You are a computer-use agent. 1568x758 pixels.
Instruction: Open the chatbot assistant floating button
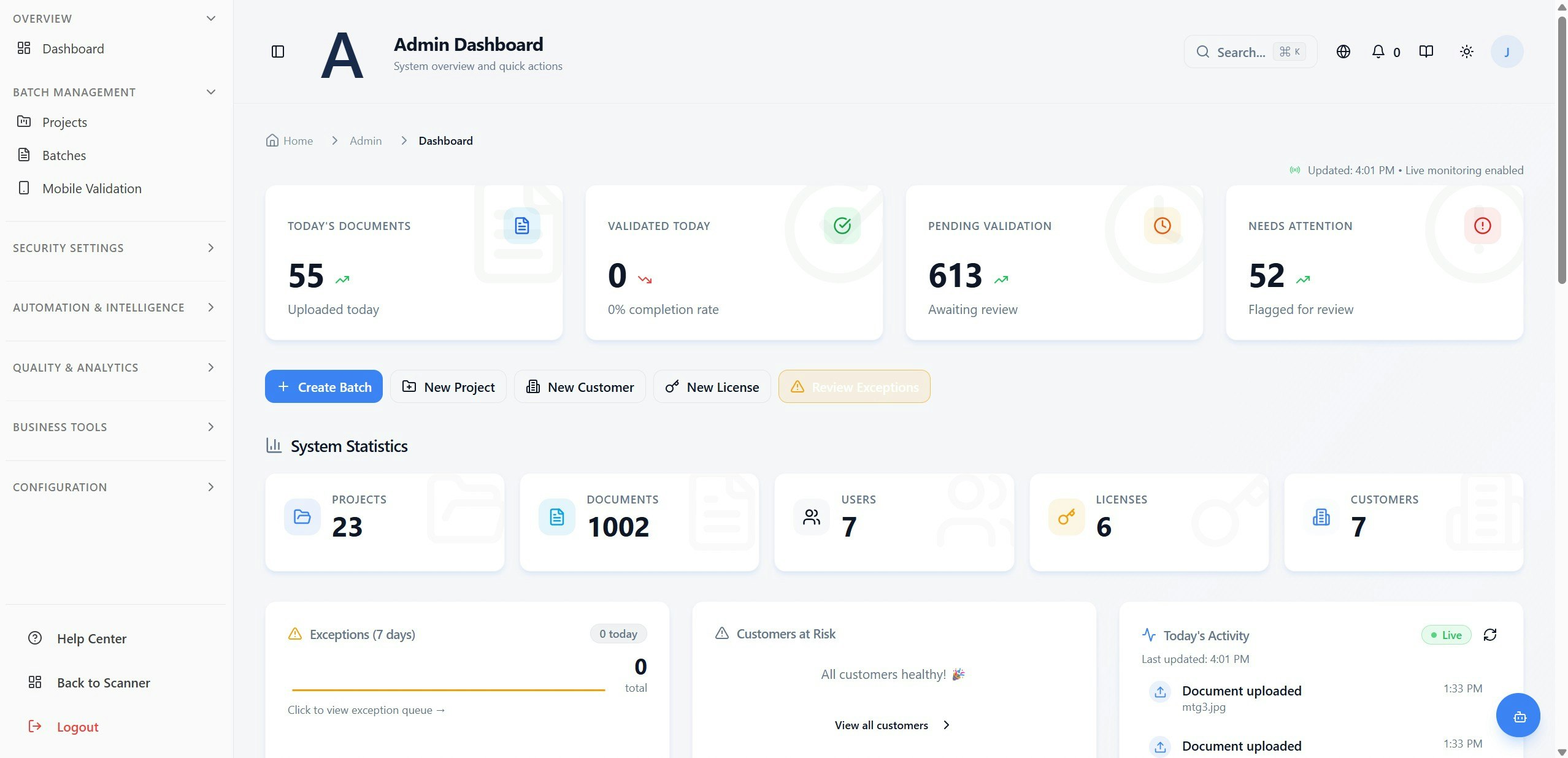(1518, 716)
